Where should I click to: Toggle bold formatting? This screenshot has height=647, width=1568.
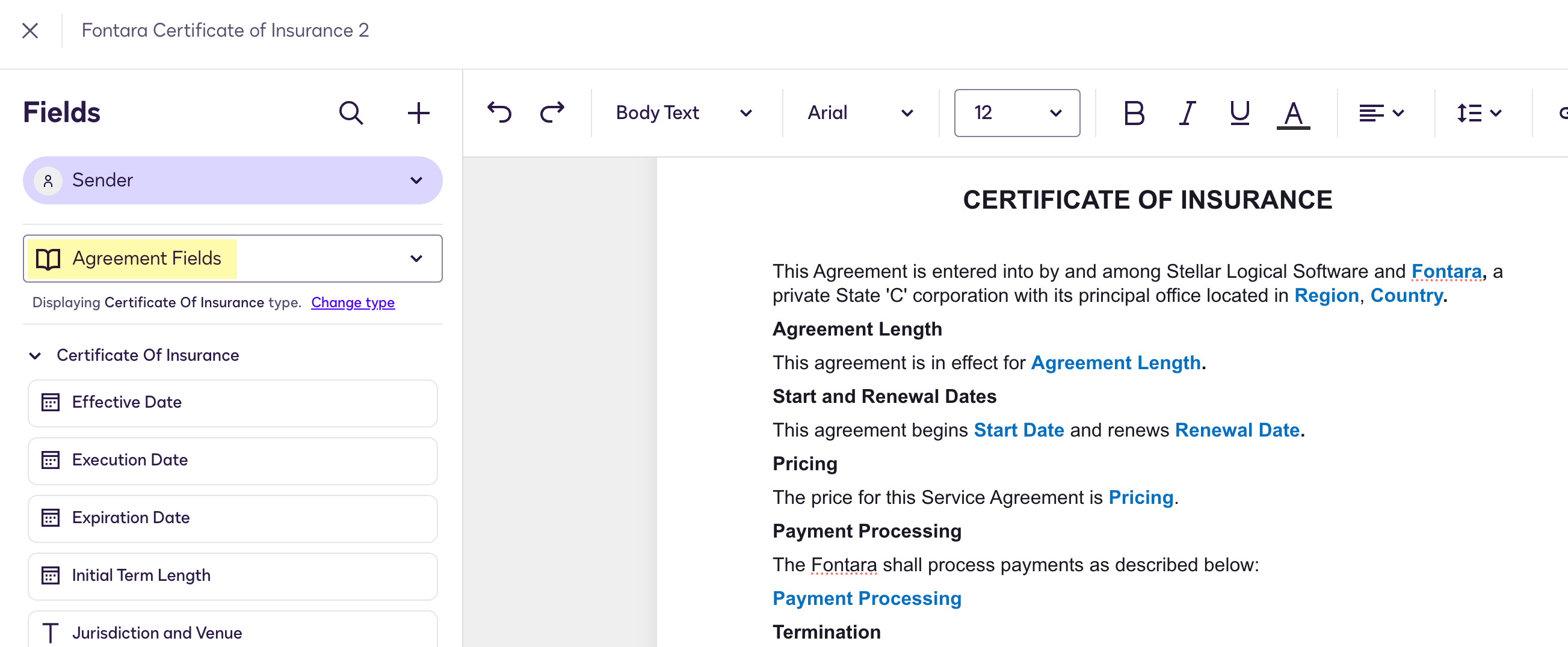pyautogui.click(x=1134, y=112)
